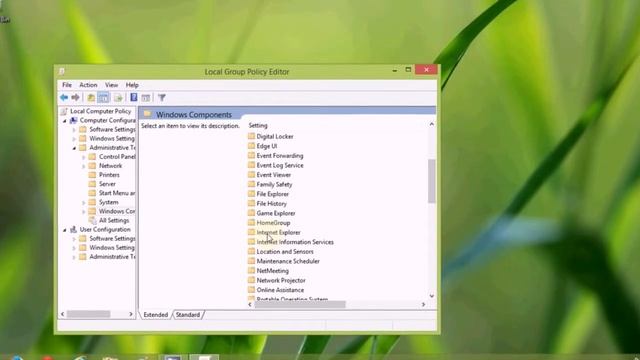The image size is (640, 360).
Task: Click the settings list scroll-down arrow
Action: click(431, 296)
